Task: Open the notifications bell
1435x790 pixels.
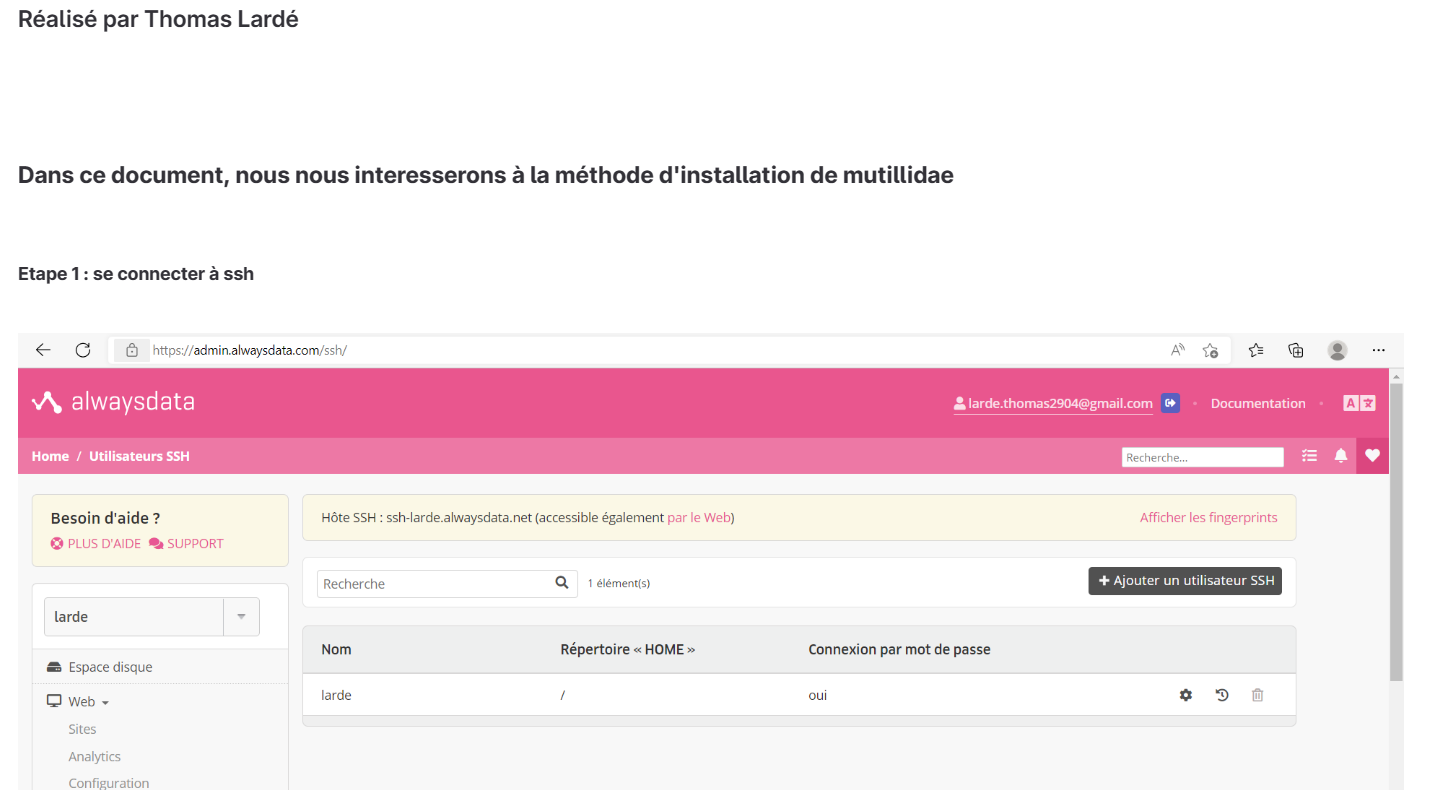Action: 1341,456
